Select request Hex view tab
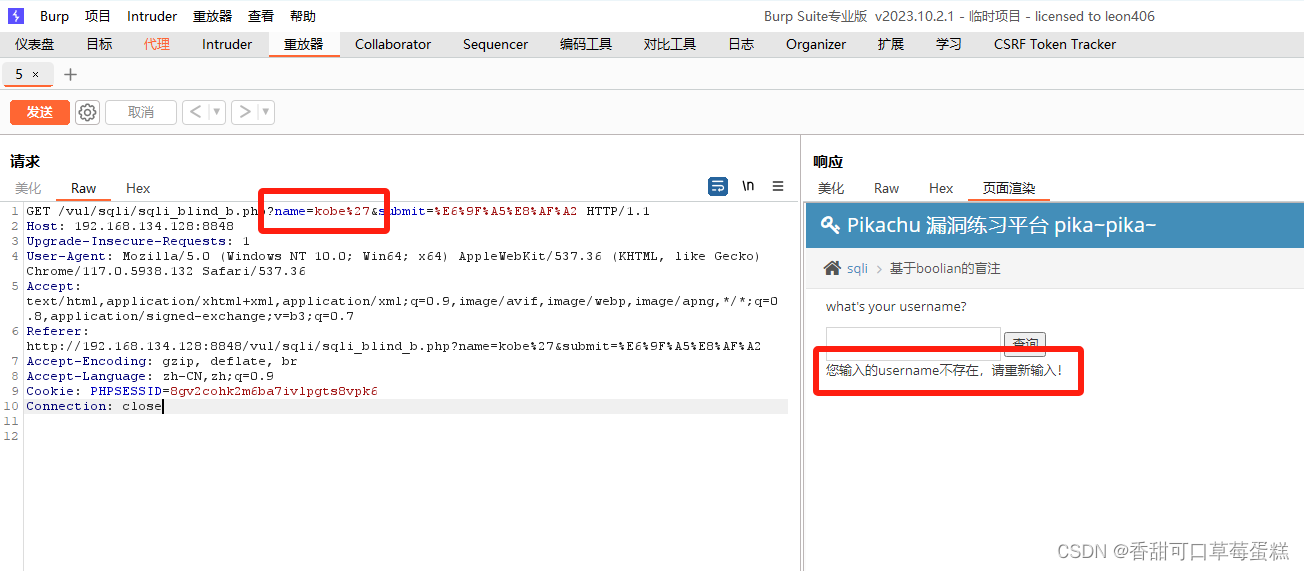Screen dimensions: 1304x571 [138, 188]
